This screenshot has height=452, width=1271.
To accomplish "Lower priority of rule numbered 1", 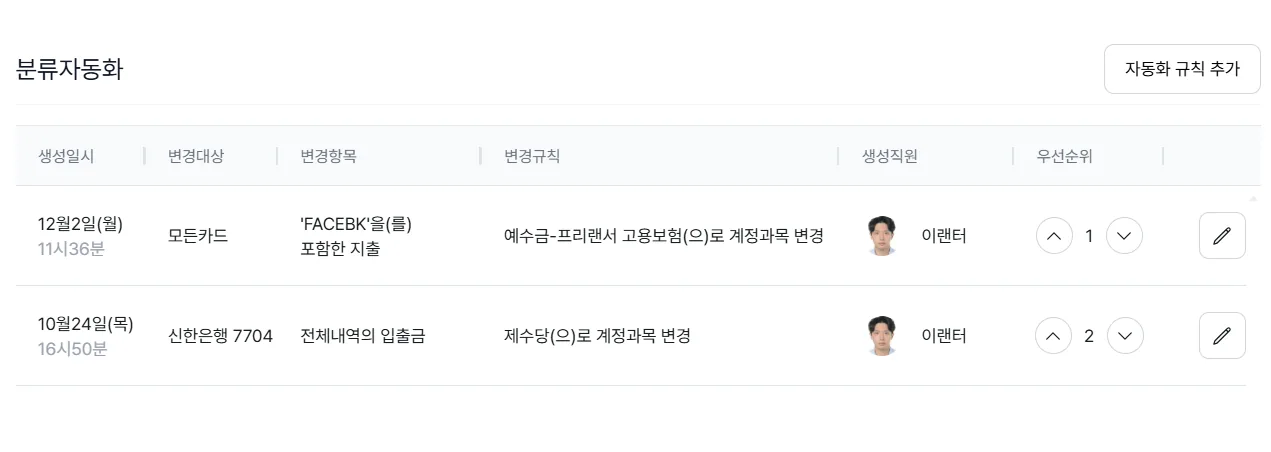I will [1124, 236].
